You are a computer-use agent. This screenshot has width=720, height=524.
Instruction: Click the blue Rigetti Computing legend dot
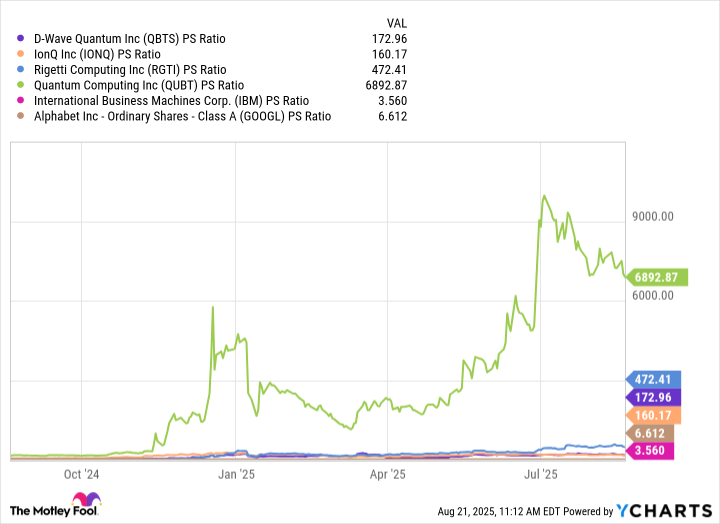coord(20,69)
